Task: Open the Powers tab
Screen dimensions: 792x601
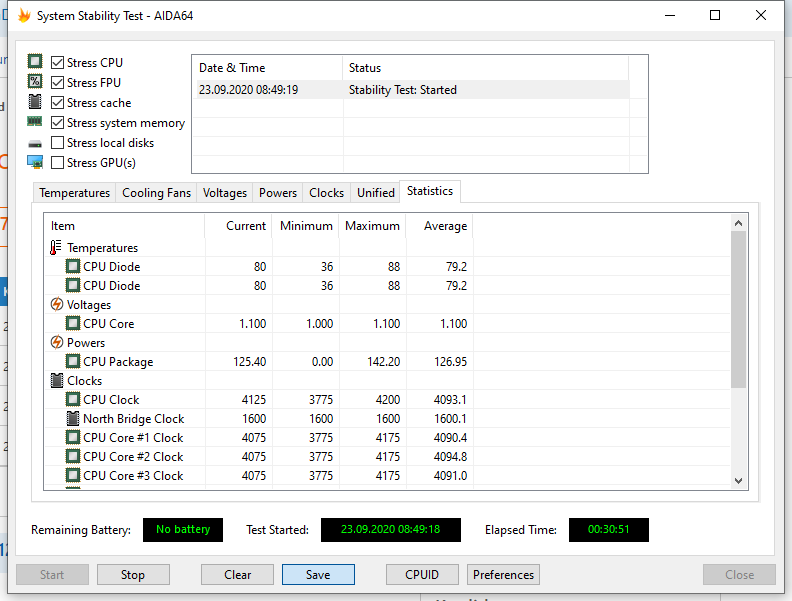Action: [278, 193]
